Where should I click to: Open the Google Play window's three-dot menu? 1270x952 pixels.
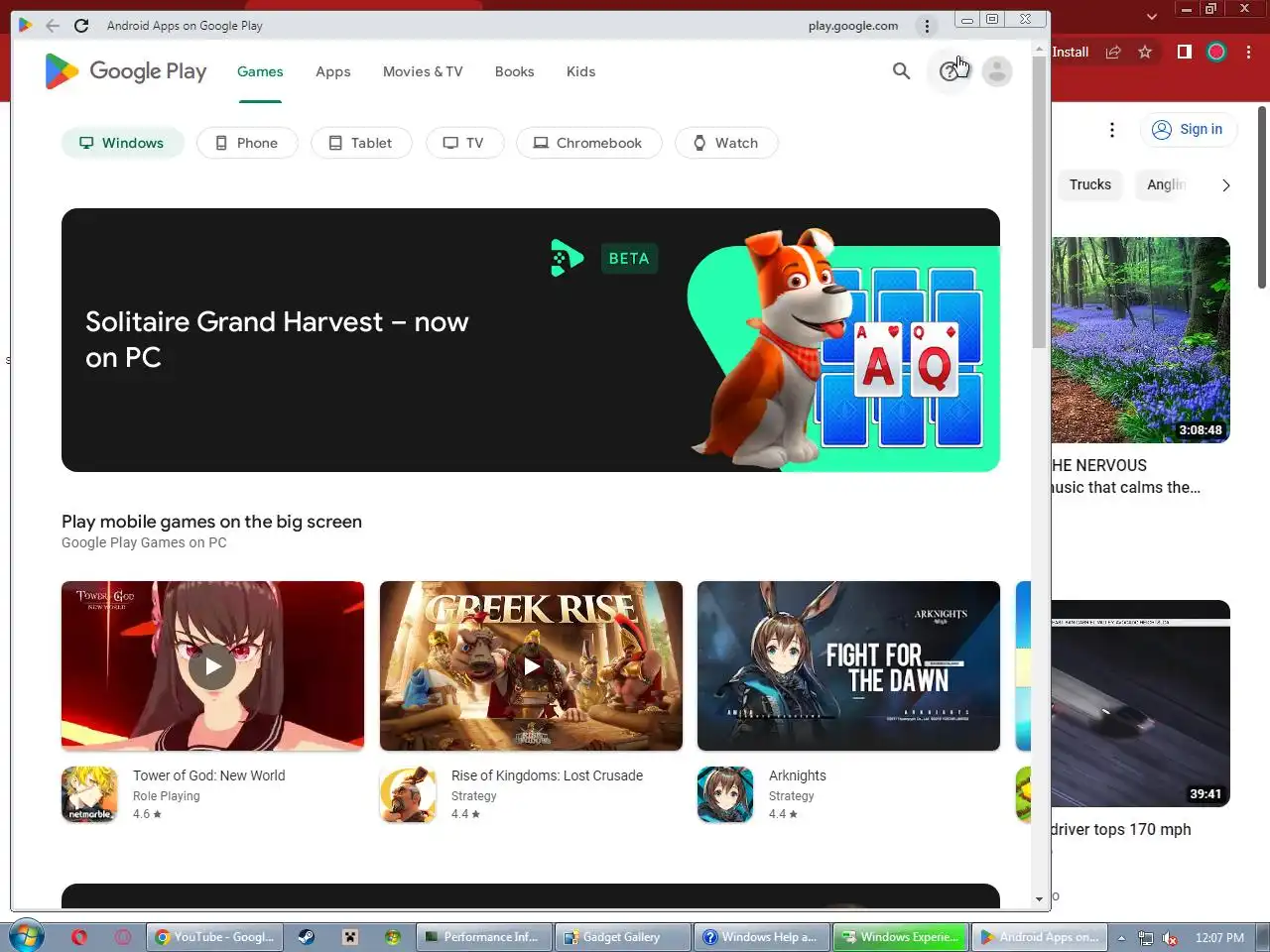[x=927, y=26]
